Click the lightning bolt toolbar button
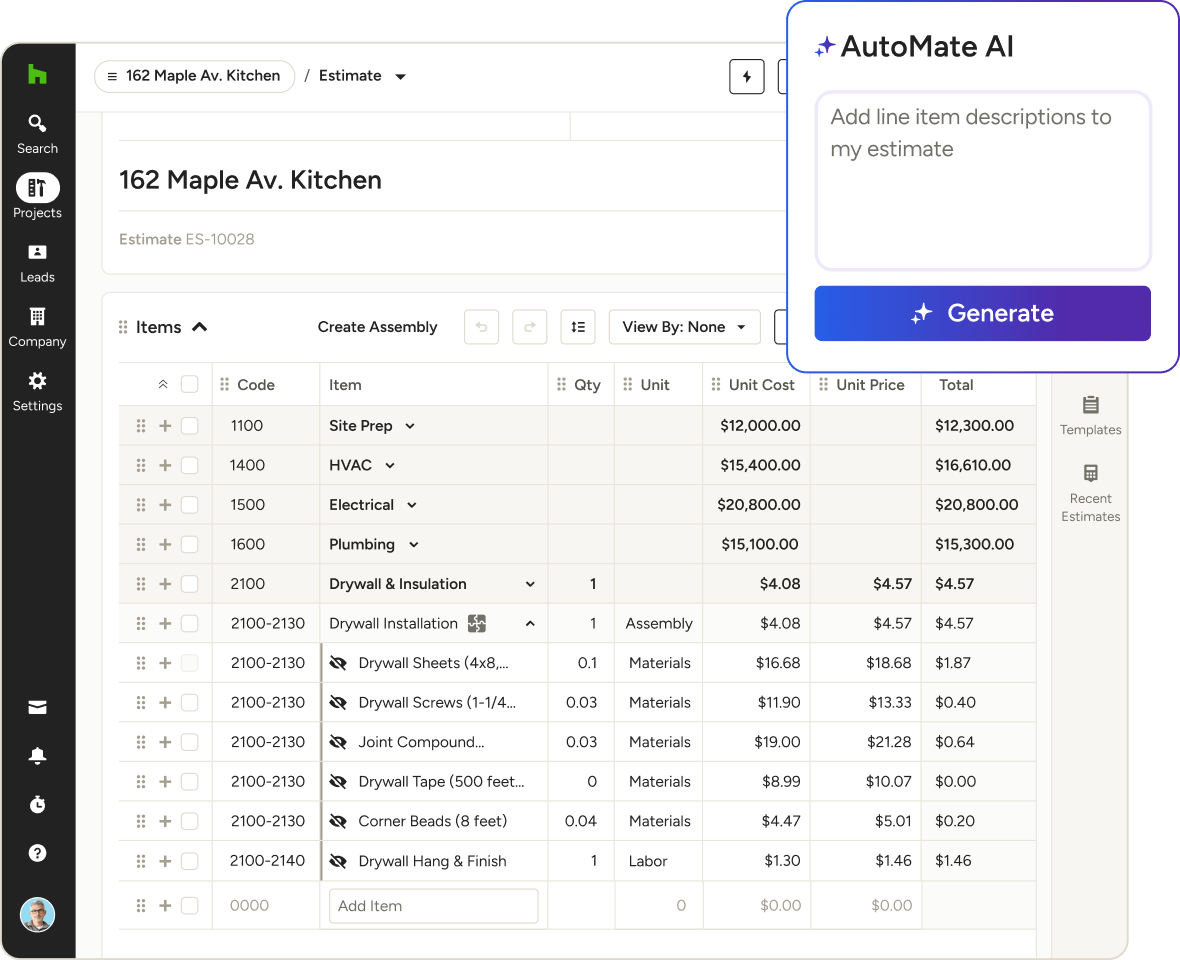This screenshot has width=1180, height=960. point(746,76)
